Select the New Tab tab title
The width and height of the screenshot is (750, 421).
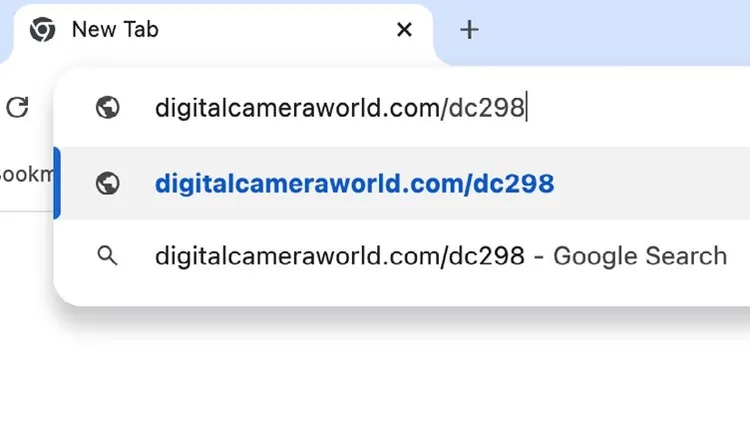(115, 30)
